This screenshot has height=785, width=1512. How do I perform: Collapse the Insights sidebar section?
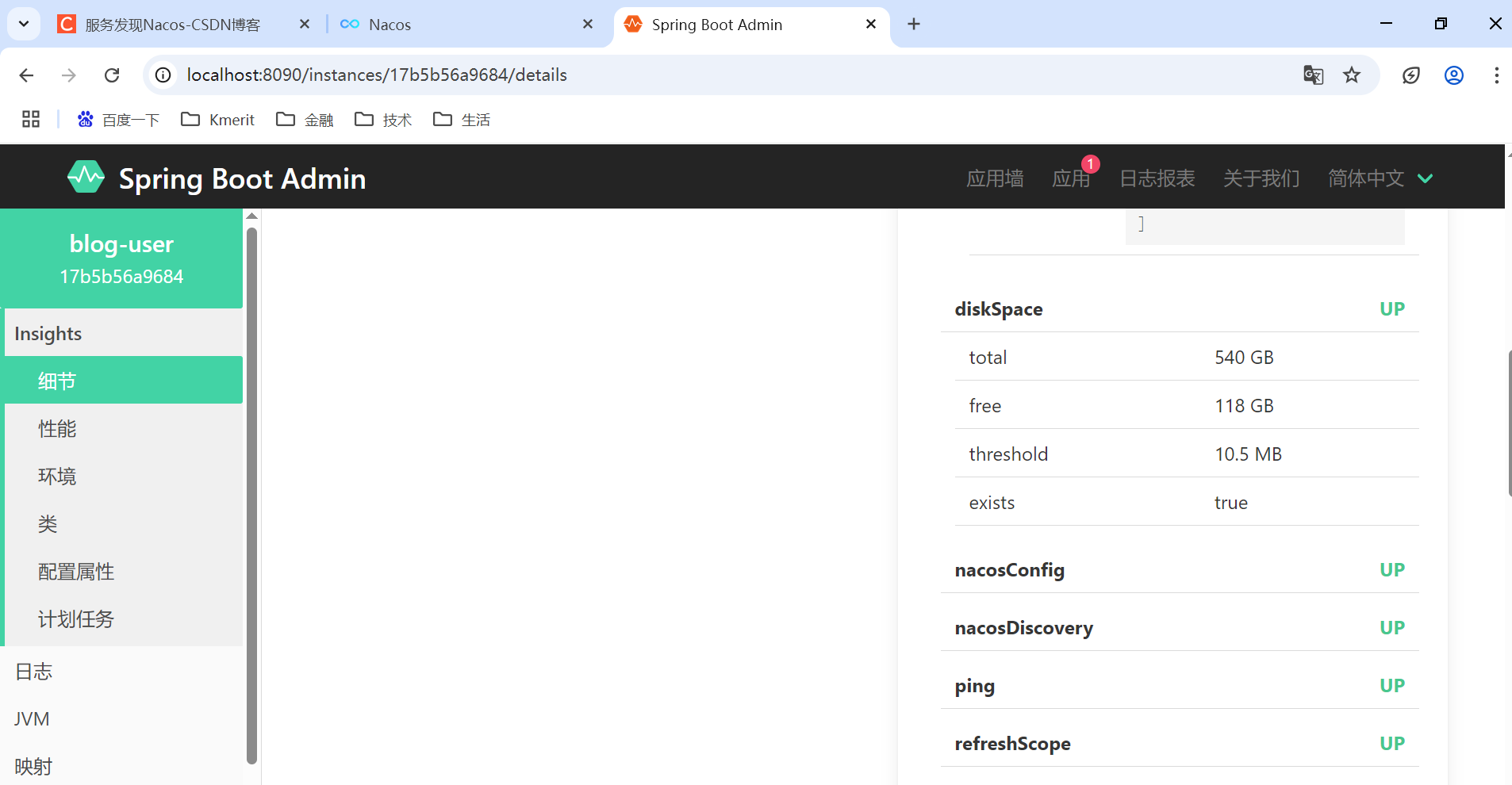124,333
